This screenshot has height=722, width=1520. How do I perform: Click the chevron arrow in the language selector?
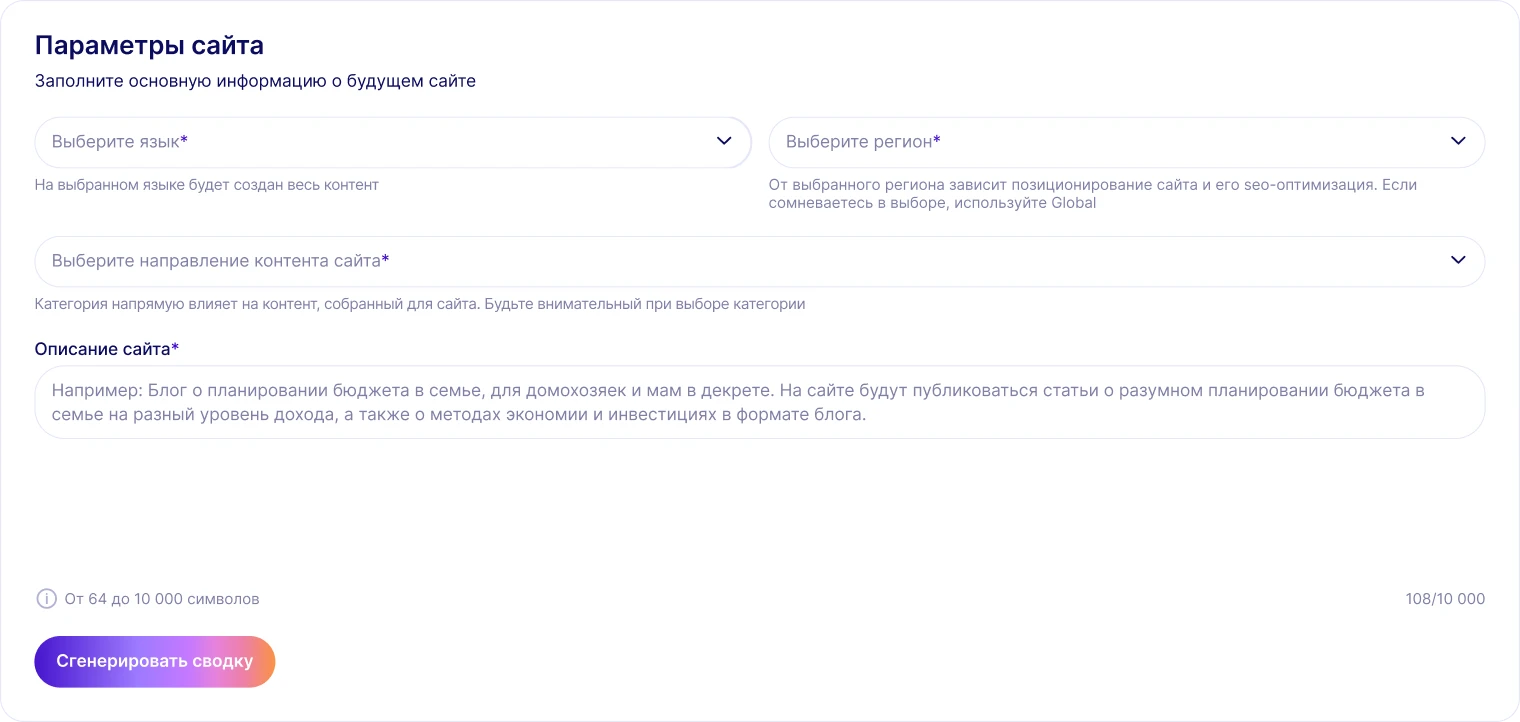click(724, 141)
